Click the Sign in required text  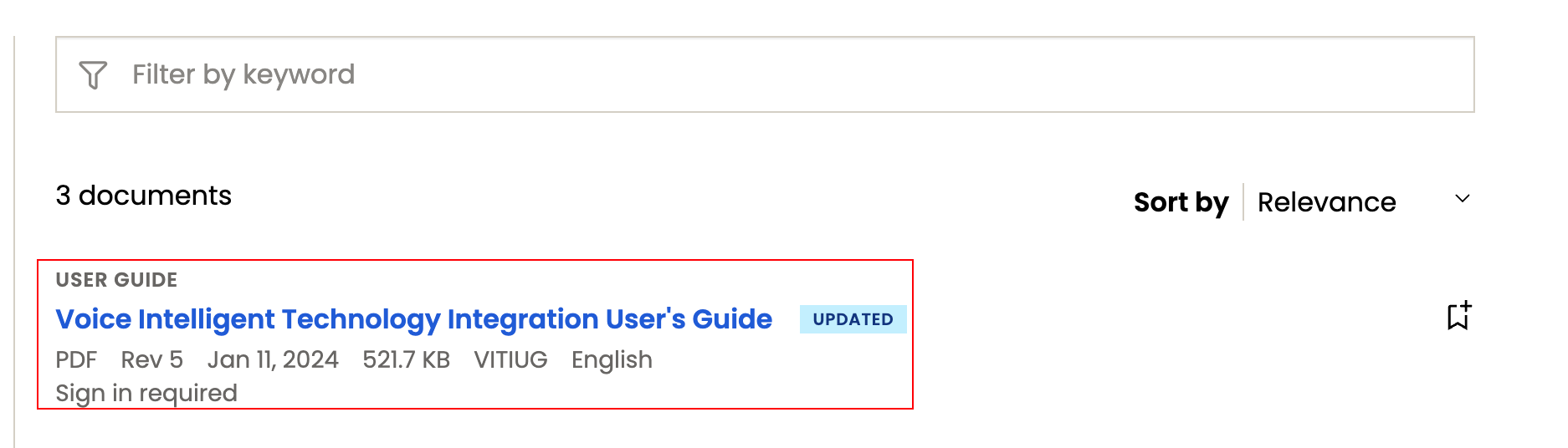pyautogui.click(x=146, y=393)
